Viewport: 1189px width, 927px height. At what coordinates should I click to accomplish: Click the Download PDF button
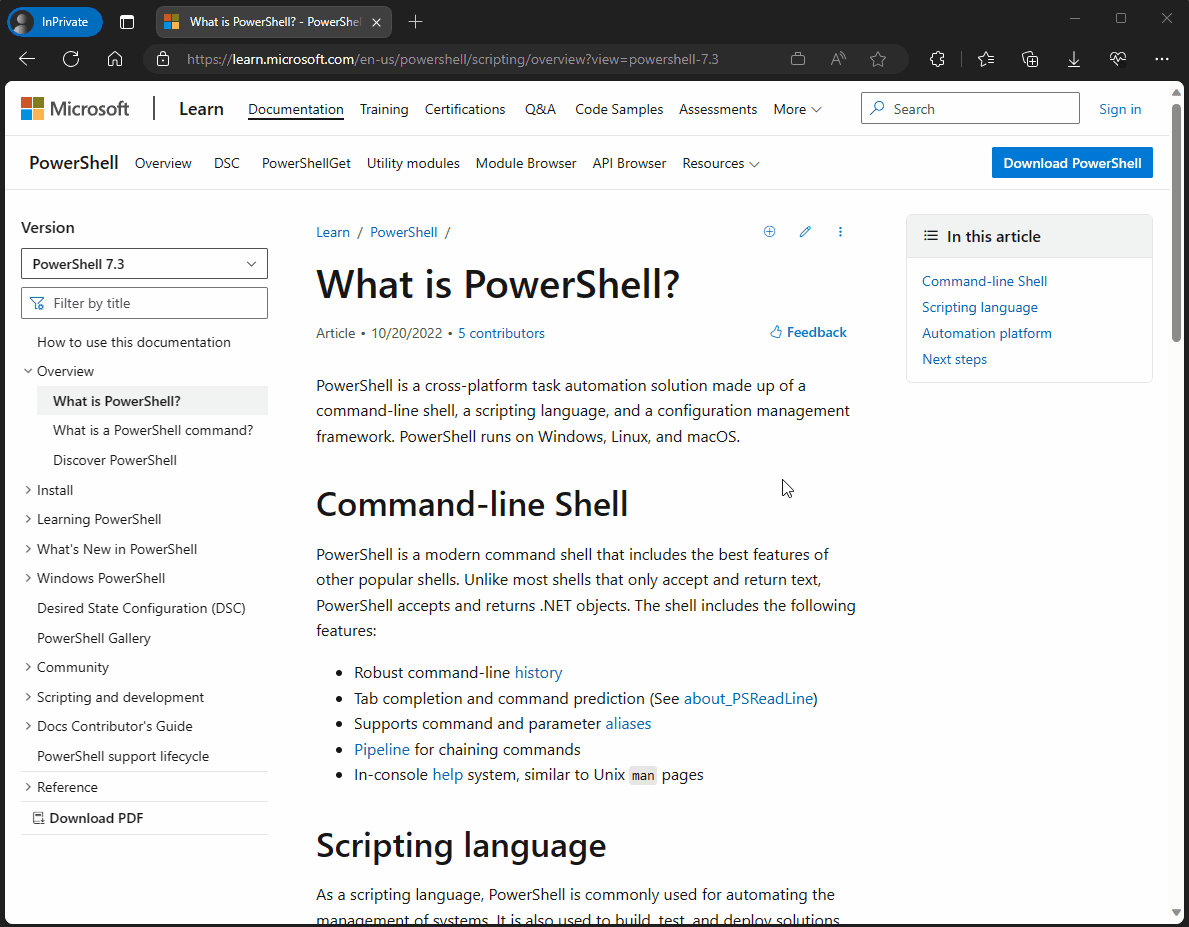[x=88, y=818]
